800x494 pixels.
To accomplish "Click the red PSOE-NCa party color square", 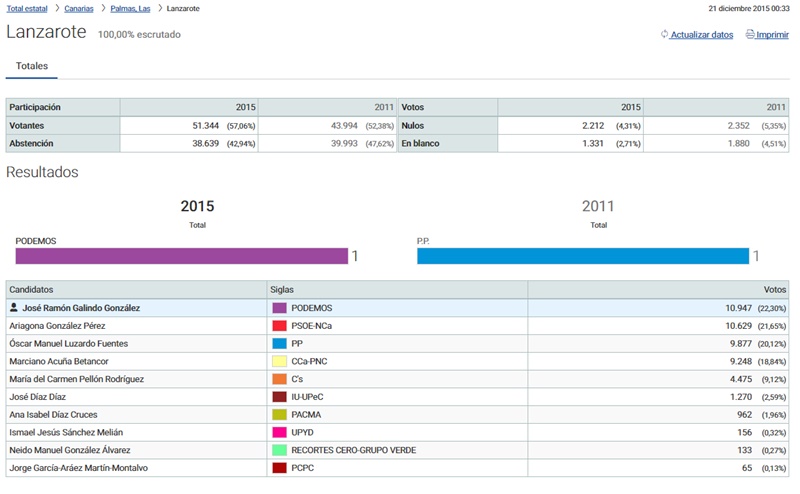I will 280,326.
